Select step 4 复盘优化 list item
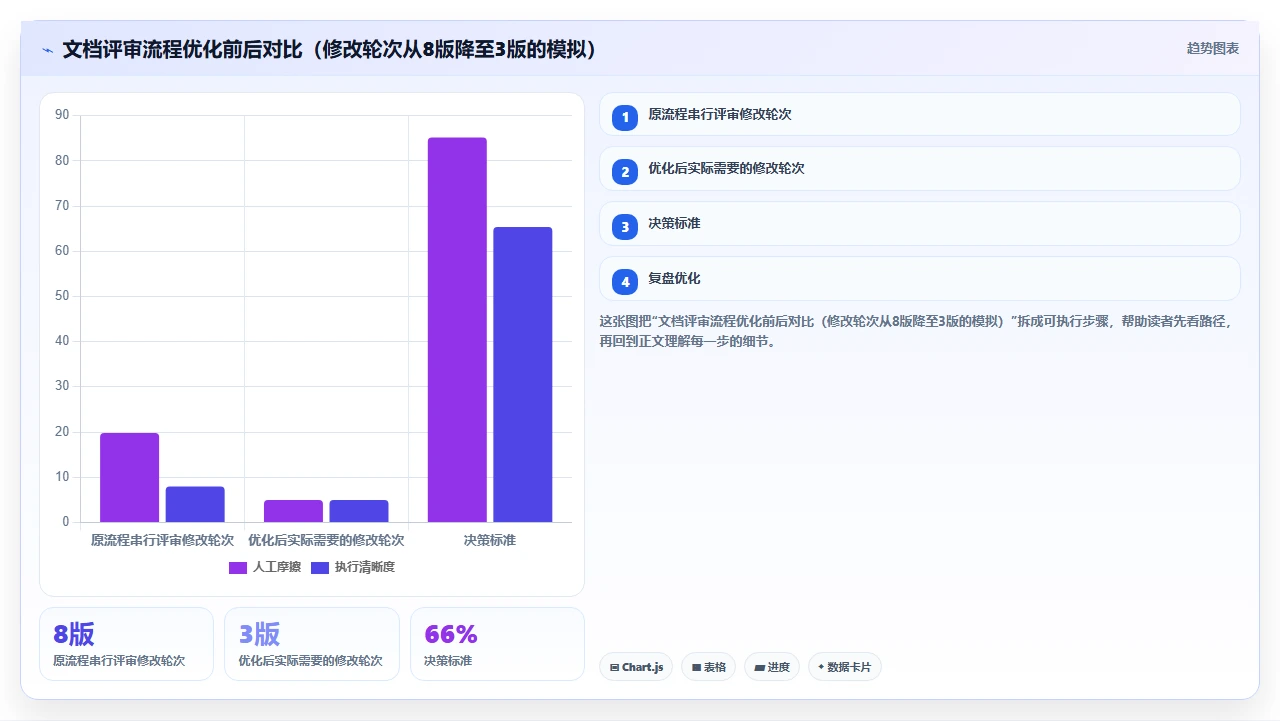1280x721 pixels. click(x=919, y=279)
